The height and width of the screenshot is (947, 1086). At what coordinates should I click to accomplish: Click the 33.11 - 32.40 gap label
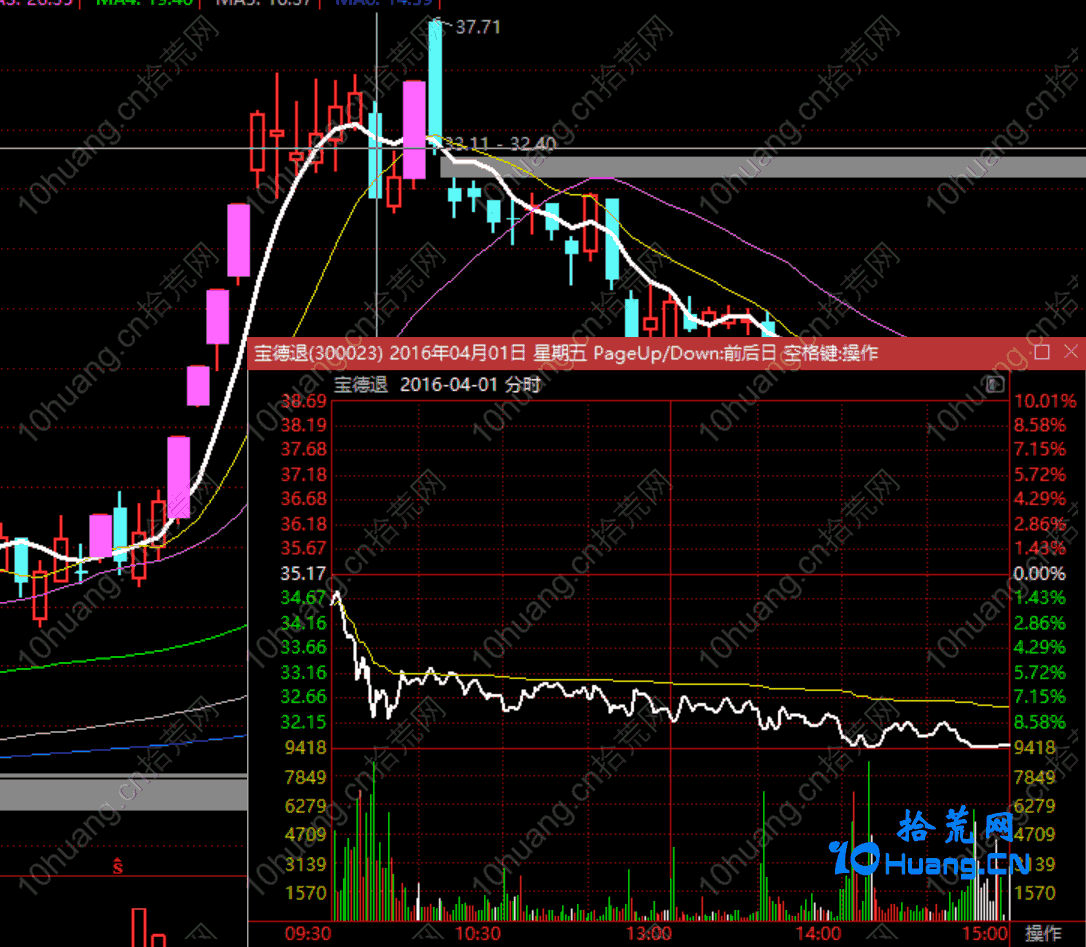pyautogui.click(x=499, y=143)
